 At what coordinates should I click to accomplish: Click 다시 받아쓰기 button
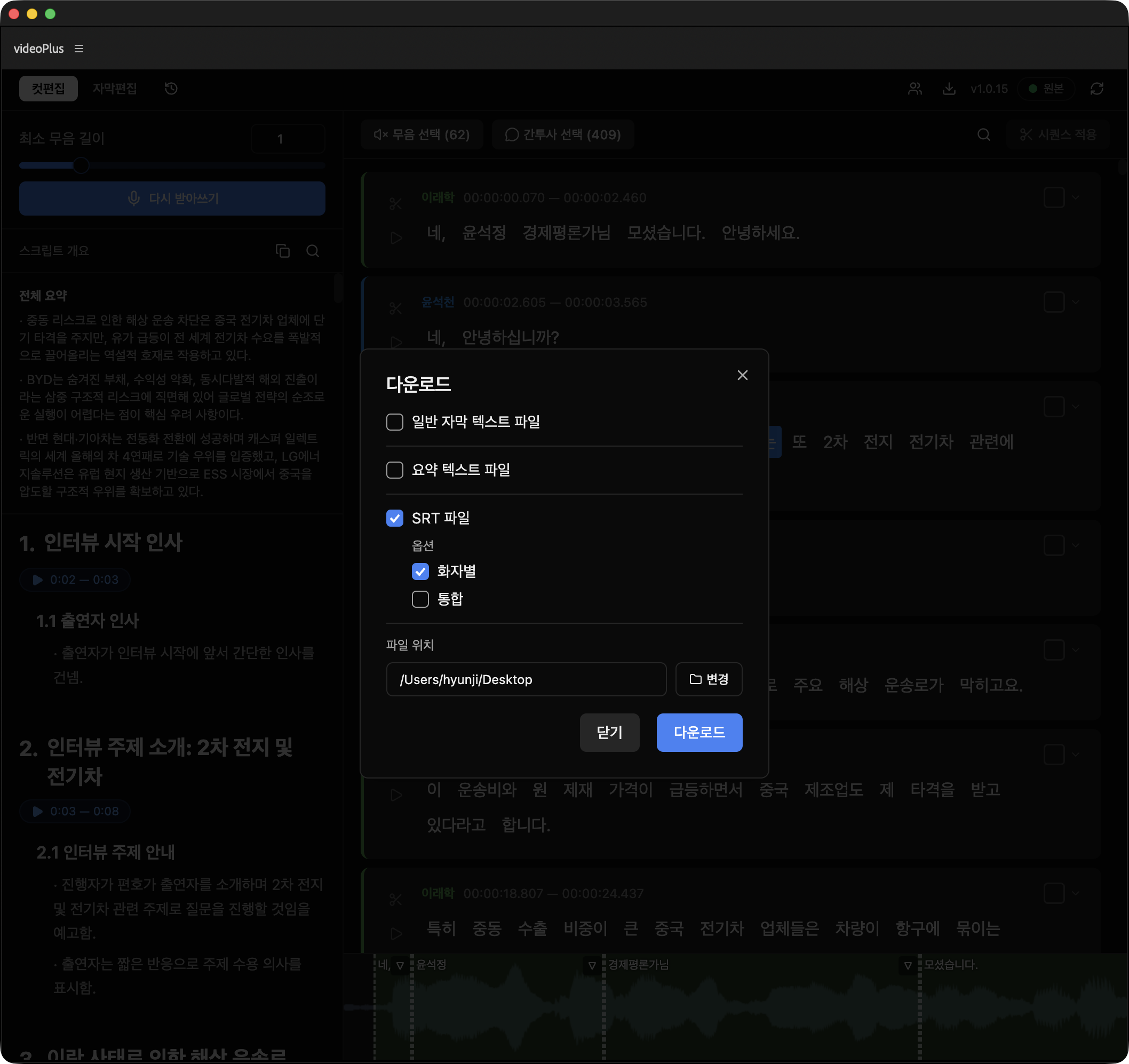(x=172, y=198)
